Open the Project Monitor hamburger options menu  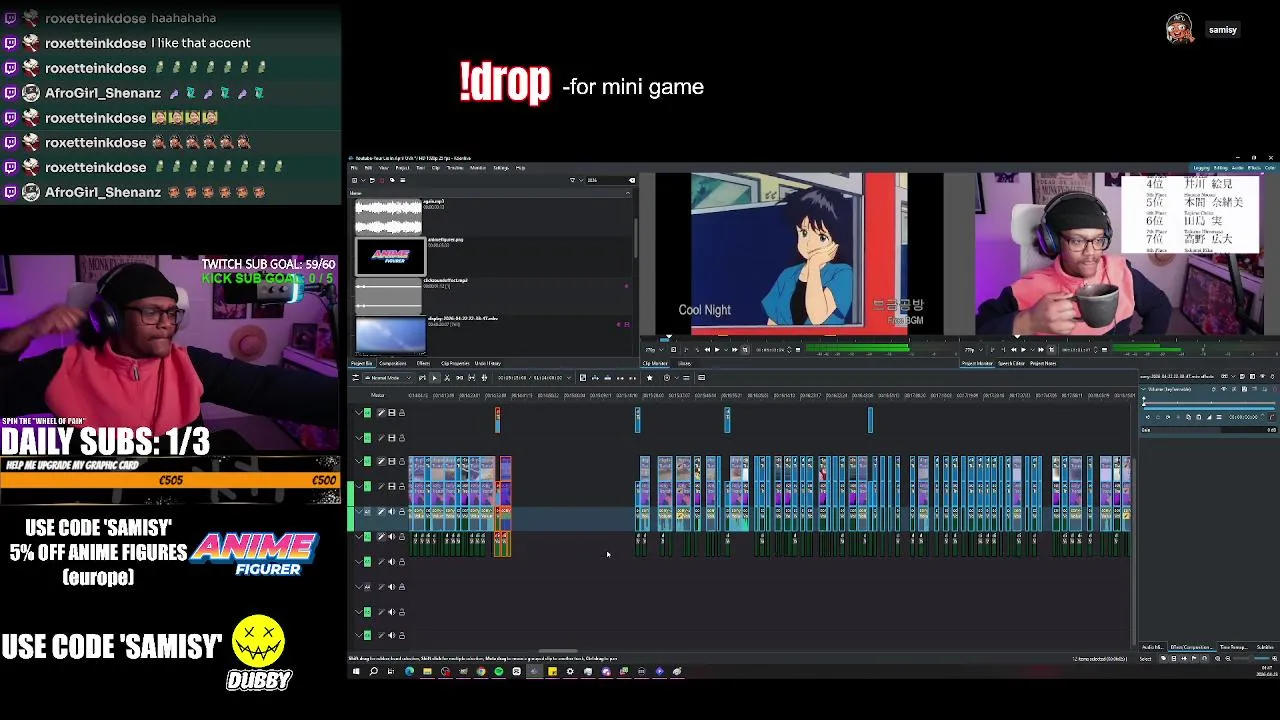click(1105, 349)
